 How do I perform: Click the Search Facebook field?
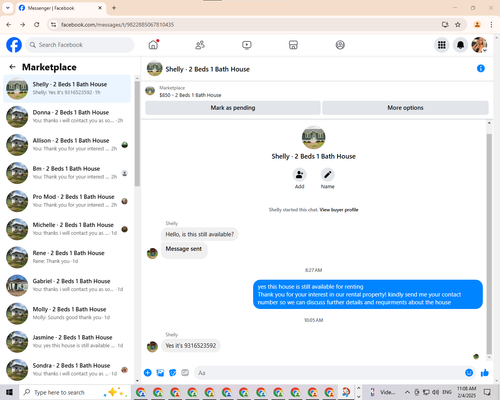click(x=80, y=45)
